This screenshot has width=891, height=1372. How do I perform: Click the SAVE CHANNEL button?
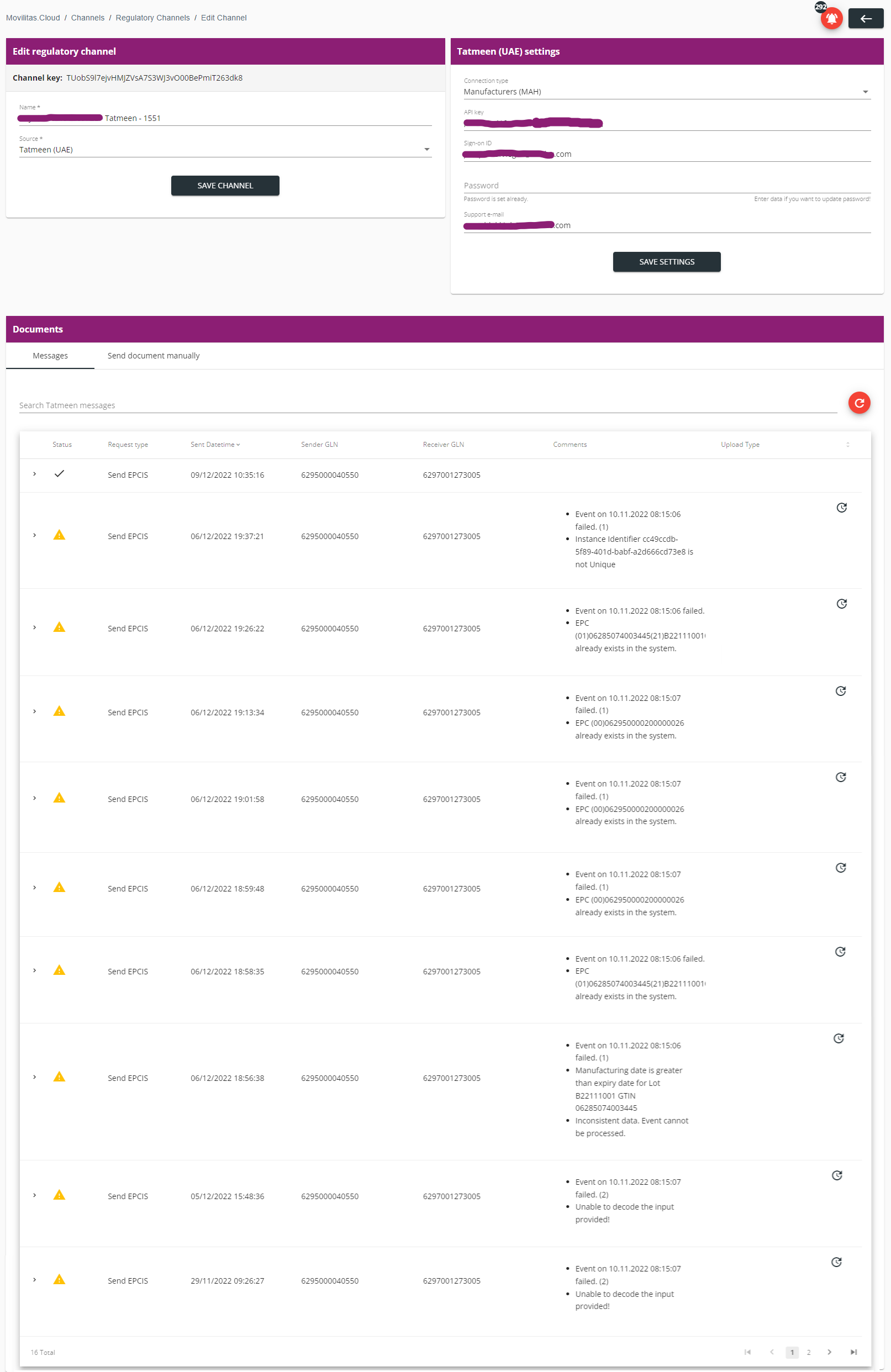point(225,186)
